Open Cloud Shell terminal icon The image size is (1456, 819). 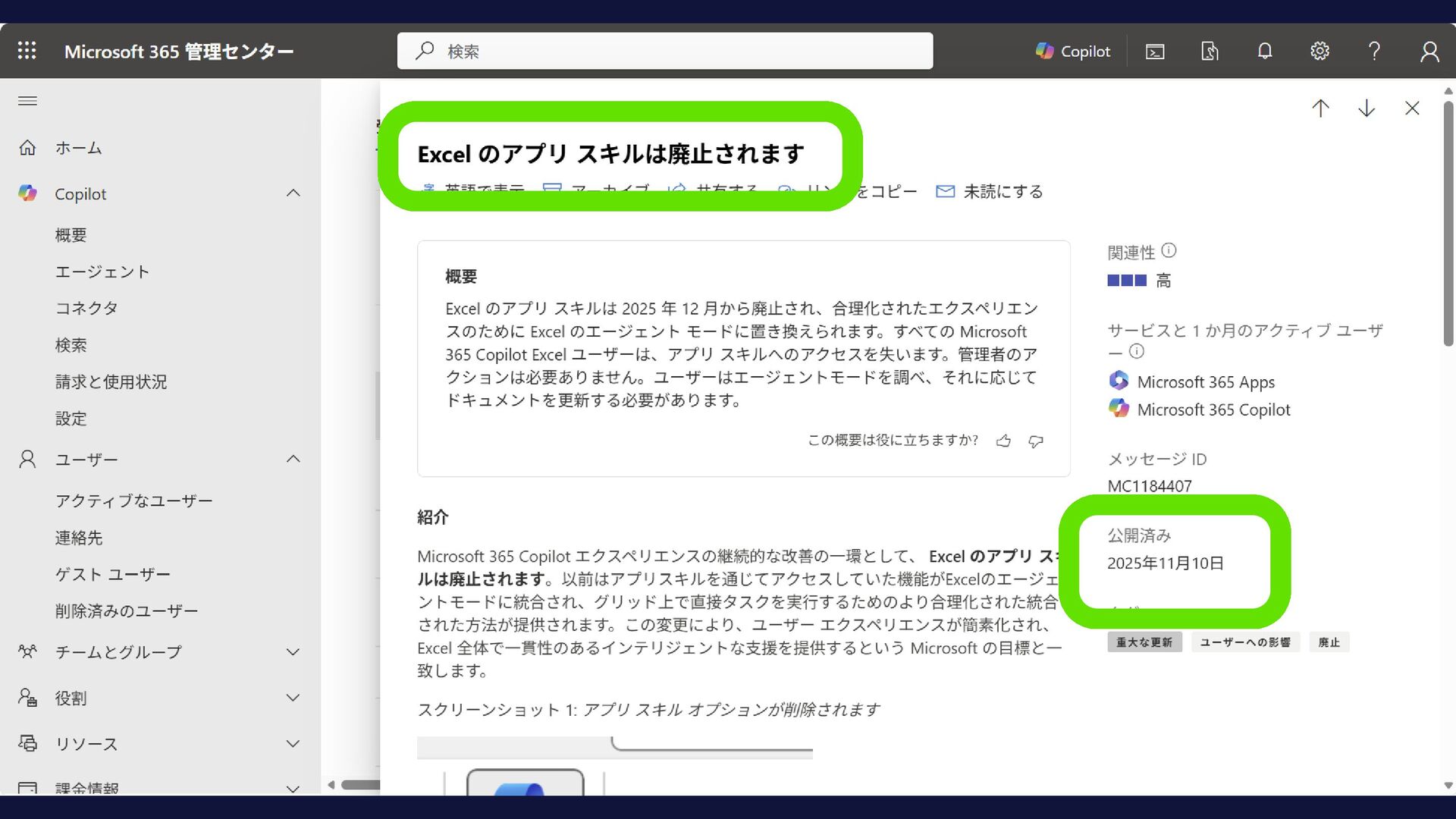coord(1155,52)
